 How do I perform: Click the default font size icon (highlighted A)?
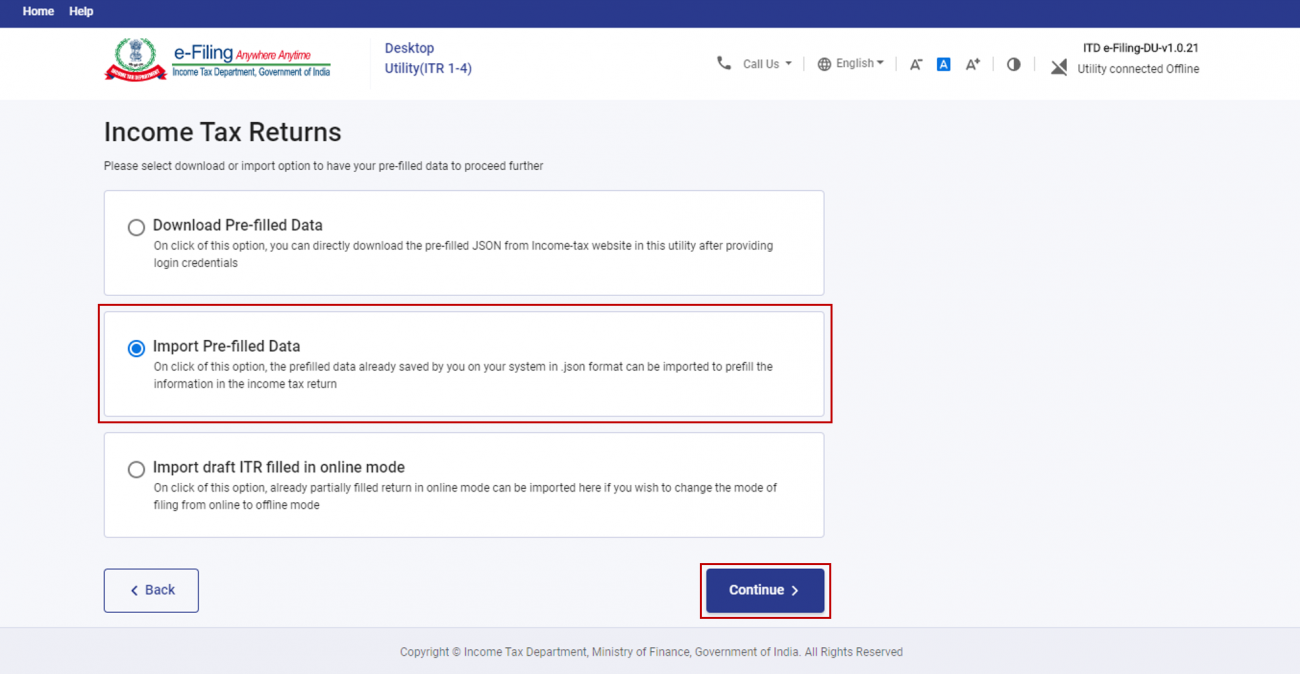(x=943, y=63)
